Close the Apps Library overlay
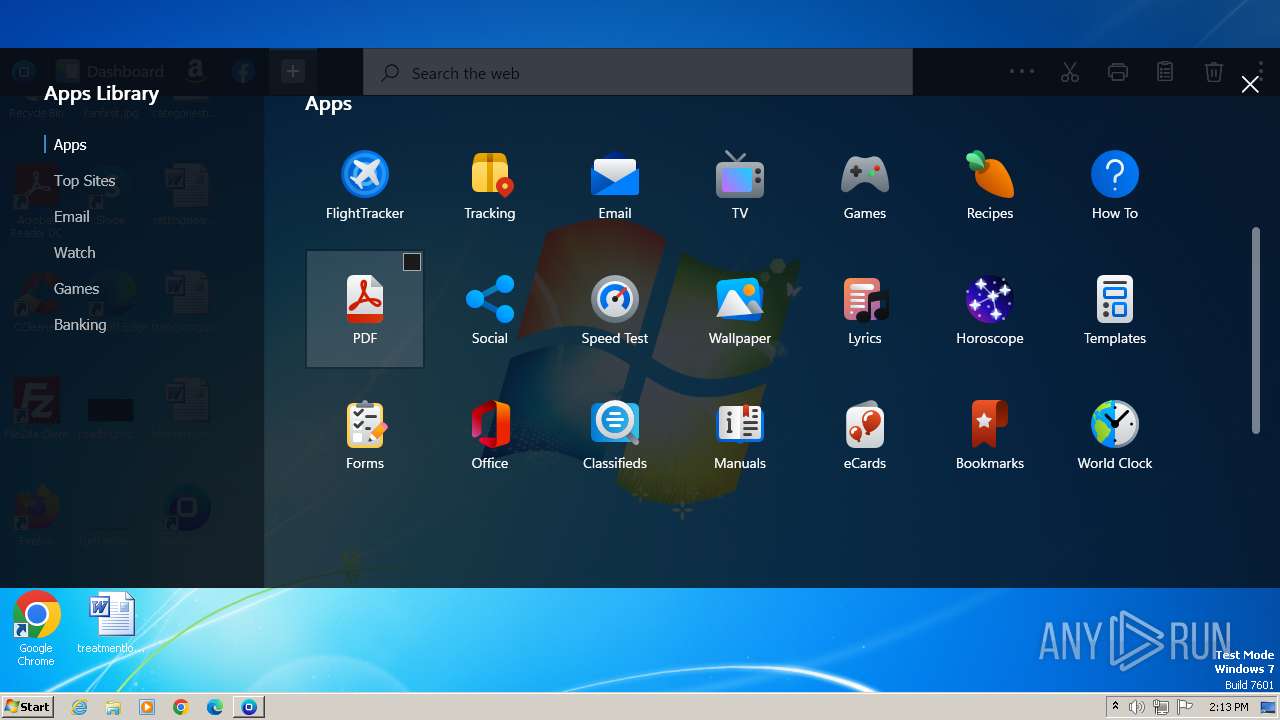Image resolution: width=1280 pixels, height=720 pixels. [1250, 84]
